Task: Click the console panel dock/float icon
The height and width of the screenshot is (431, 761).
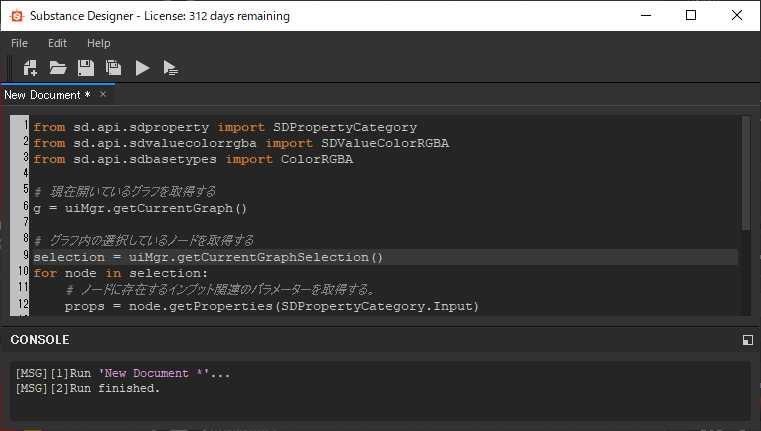Action: pyautogui.click(x=748, y=340)
